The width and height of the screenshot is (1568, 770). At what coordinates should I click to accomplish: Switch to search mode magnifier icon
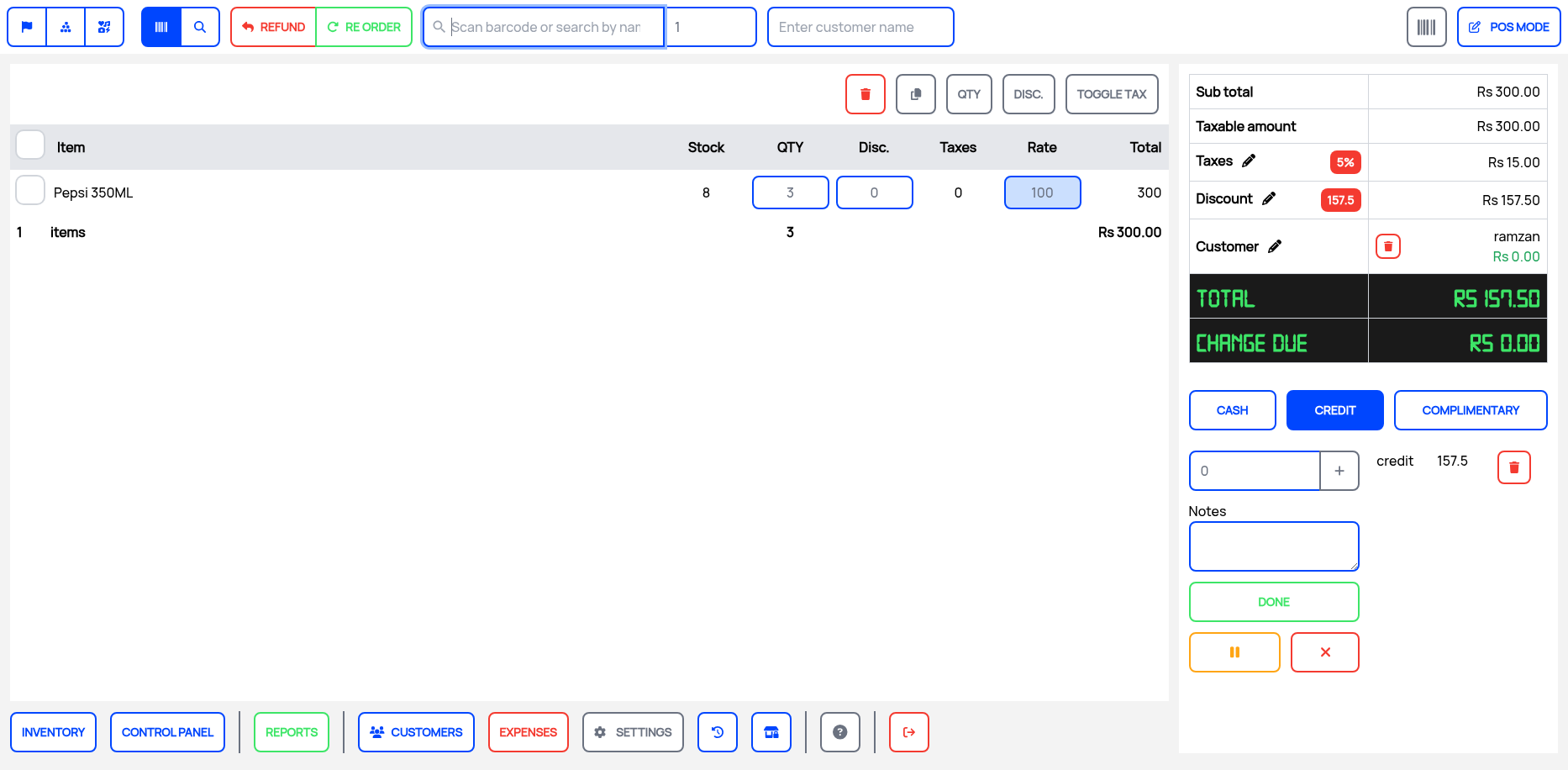point(200,27)
